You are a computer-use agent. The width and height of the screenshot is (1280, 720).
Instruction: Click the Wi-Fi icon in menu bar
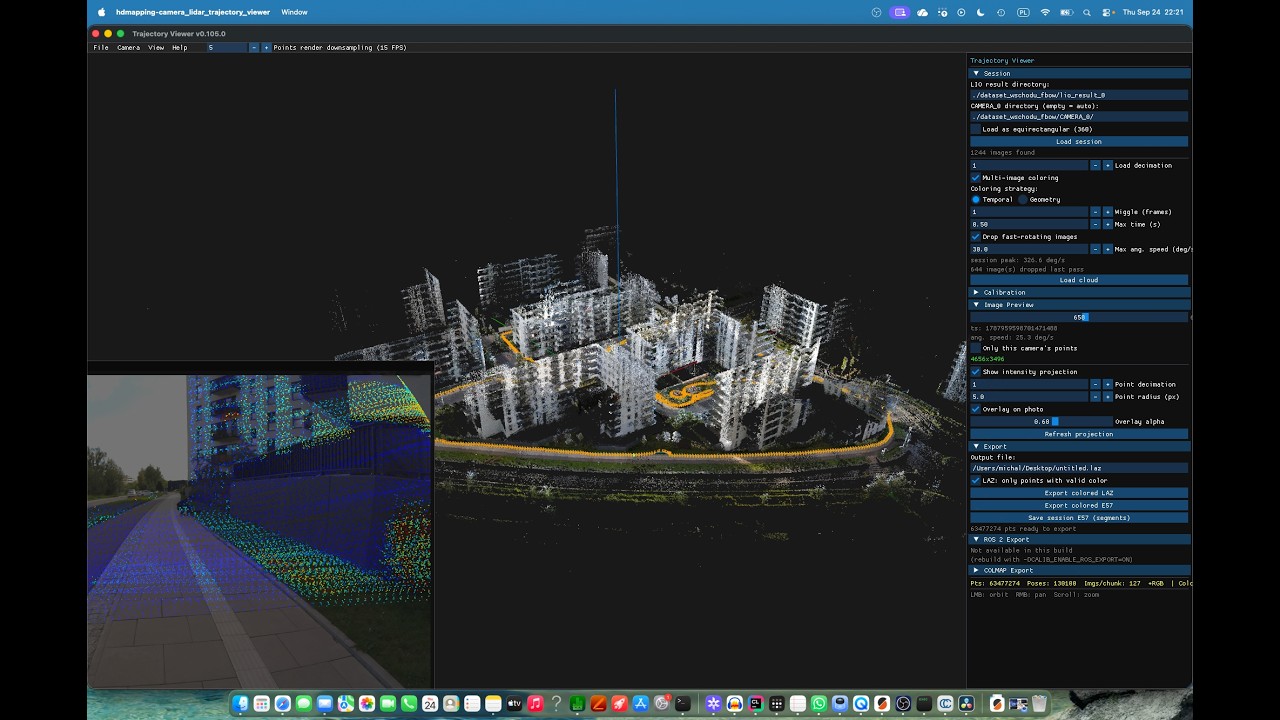click(1045, 12)
